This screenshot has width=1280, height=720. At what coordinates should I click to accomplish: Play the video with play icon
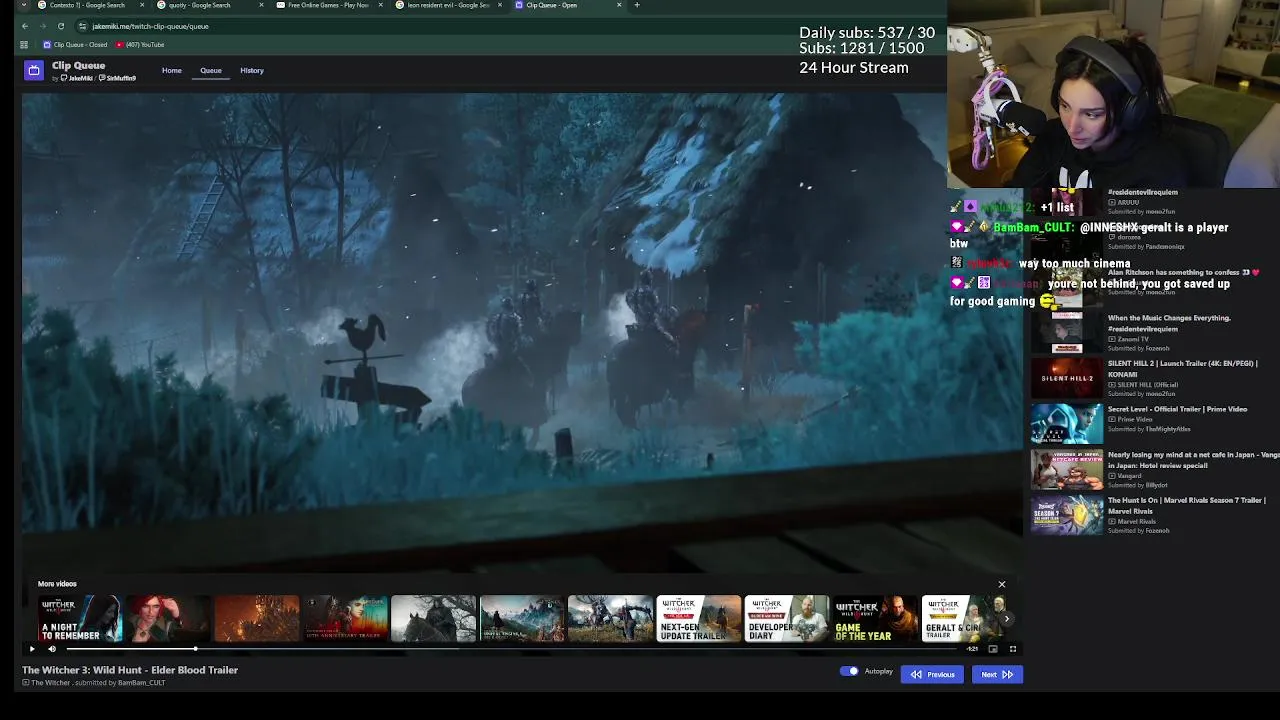click(32, 649)
